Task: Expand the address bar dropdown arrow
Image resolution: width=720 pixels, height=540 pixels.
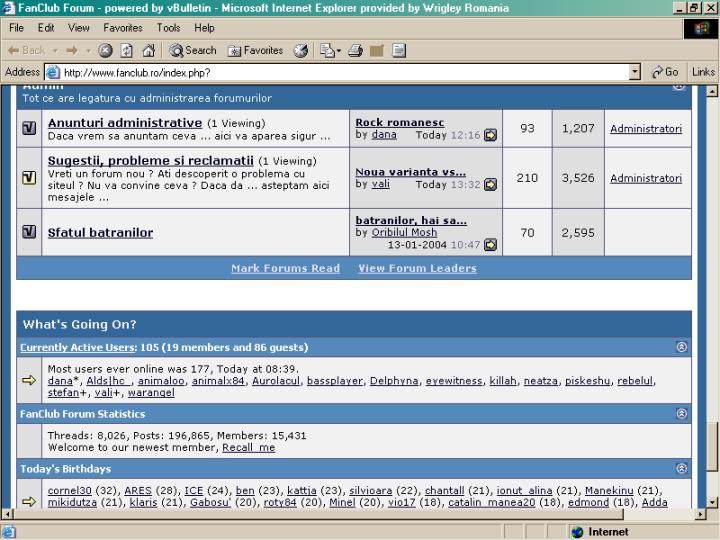Action: click(x=635, y=73)
